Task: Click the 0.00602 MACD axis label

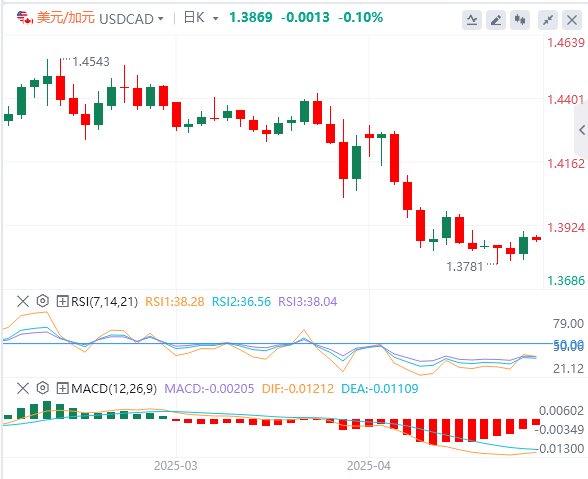Action: [x=561, y=411]
